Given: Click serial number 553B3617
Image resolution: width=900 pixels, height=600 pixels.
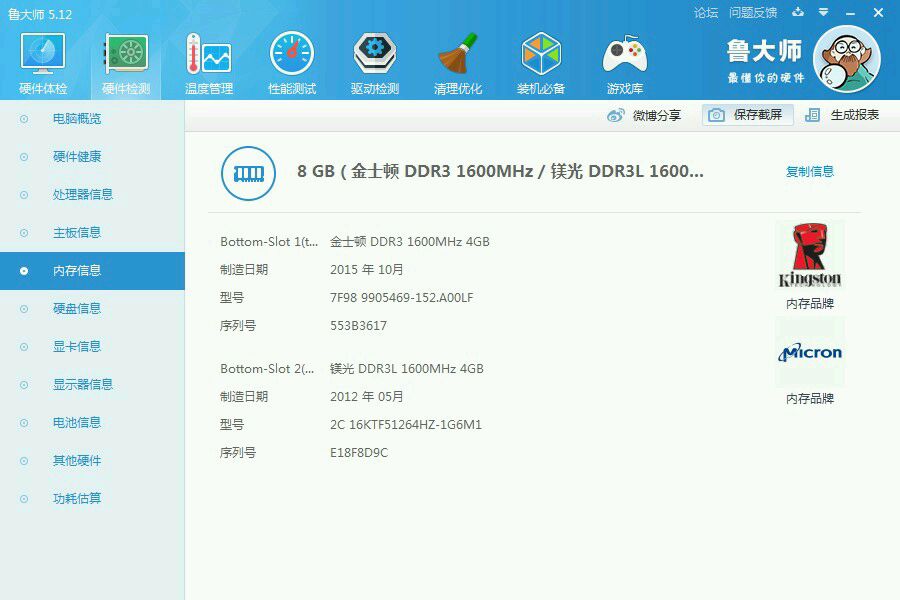Looking at the screenshot, I should 358,326.
